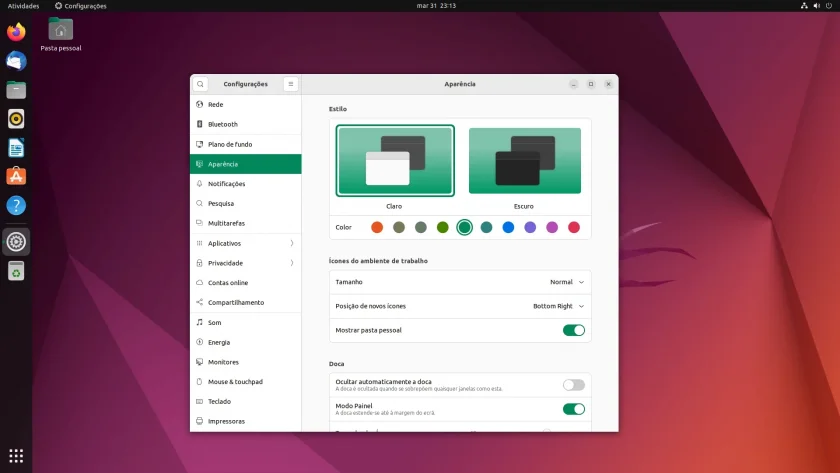Open Thunderbird mail from the dock
The width and height of the screenshot is (840, 473).
coord(16,61)
